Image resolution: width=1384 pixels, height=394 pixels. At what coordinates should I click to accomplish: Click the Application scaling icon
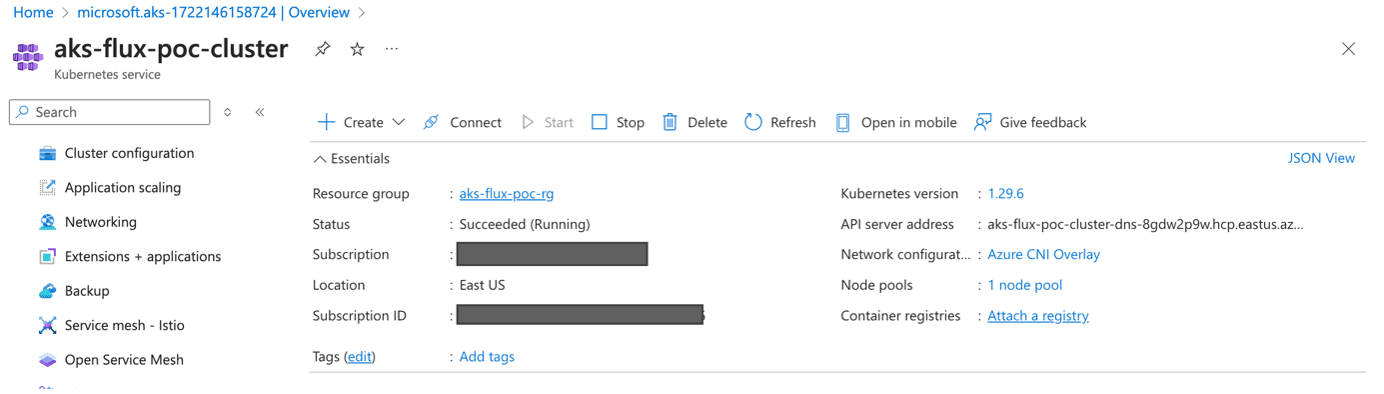tap(47, 188)
